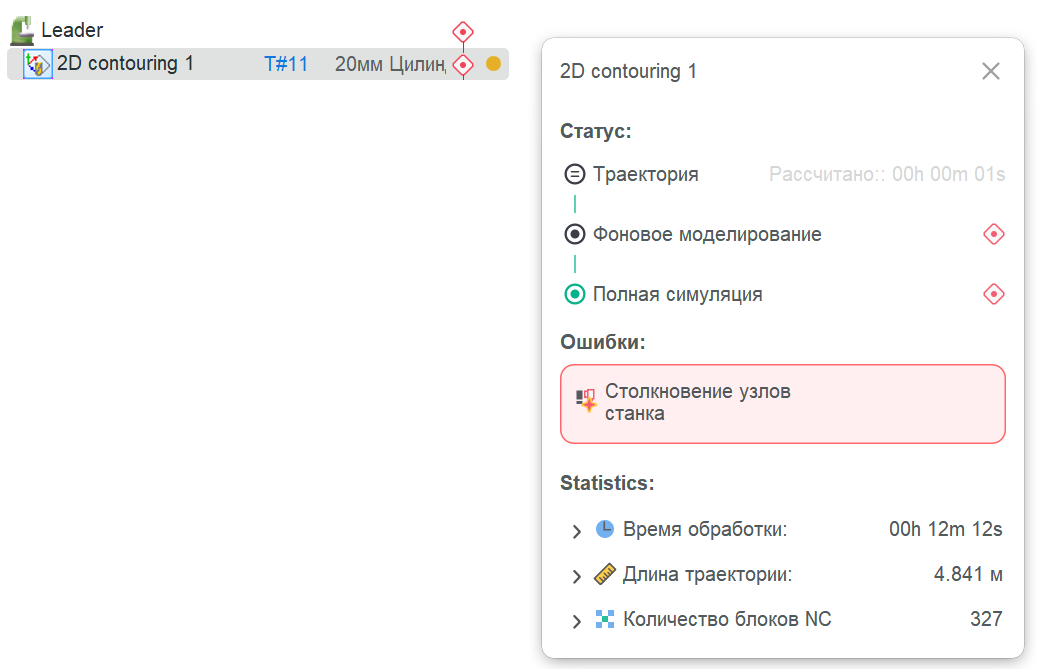Close the 2D contouring 1 info popup
Viewport: 1039px width, 669px height.
coord(990,71)
